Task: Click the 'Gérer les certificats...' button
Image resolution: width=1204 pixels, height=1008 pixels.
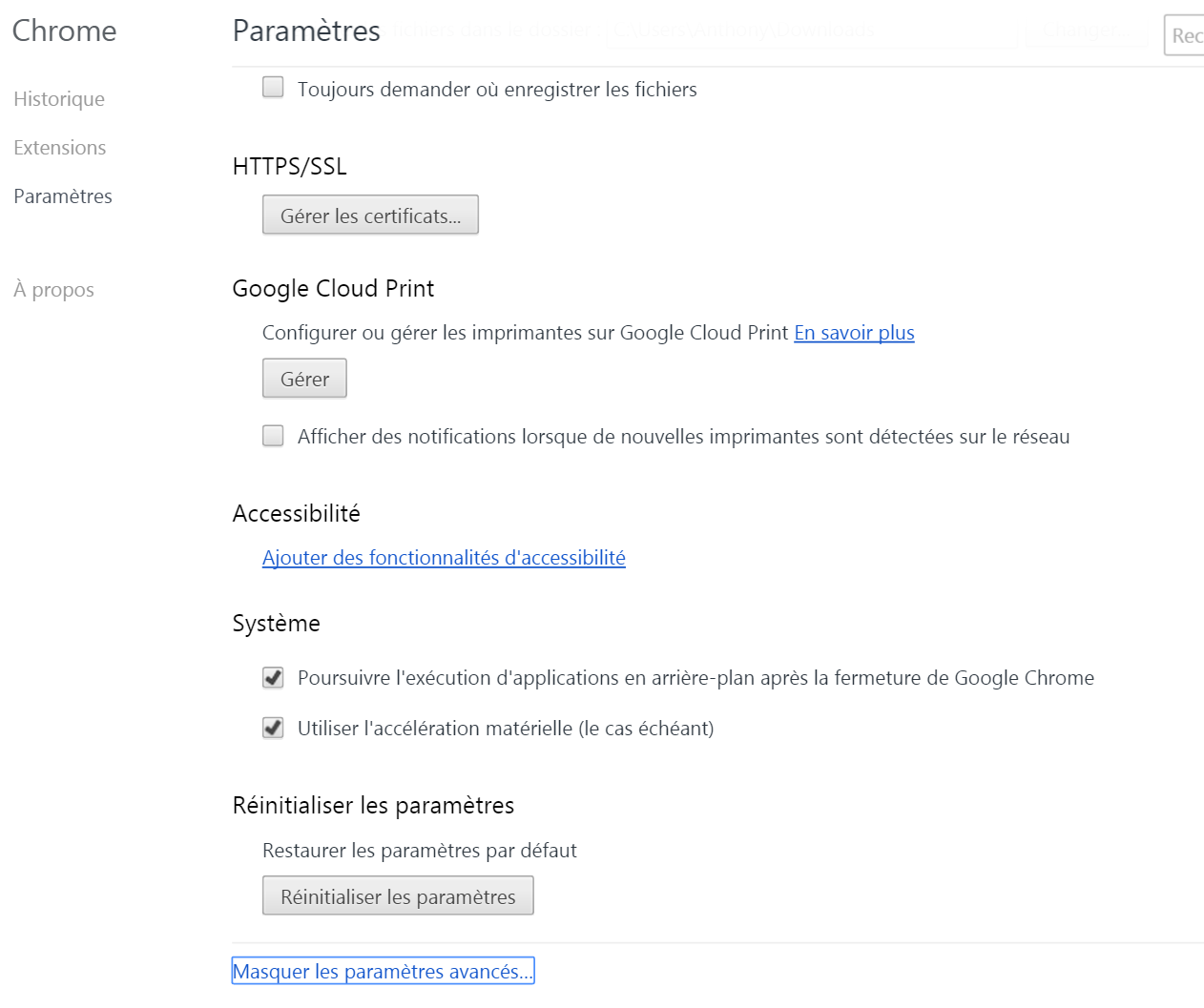Action: point(370,216)
